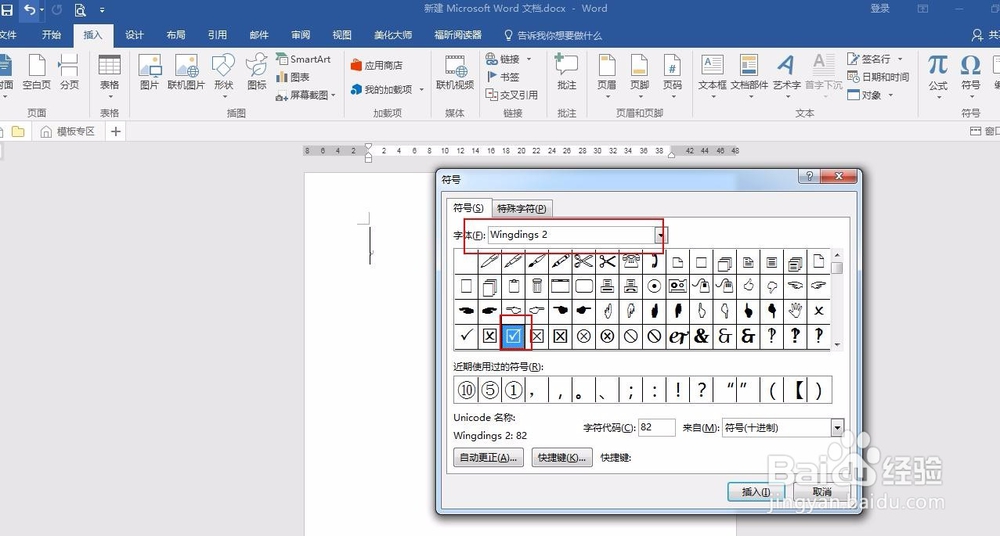1000x536 pixels.
Task: Insert online pictures (联机图片)
Action: (x=186, y=73)
